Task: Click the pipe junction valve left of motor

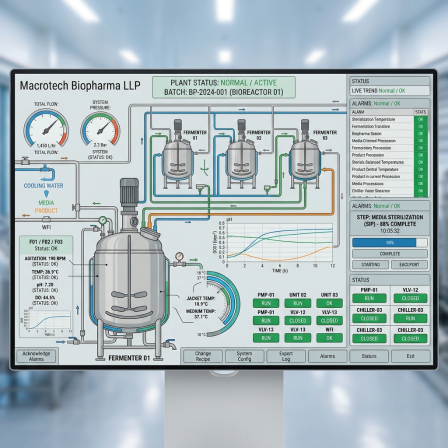Action: [76, 208]
